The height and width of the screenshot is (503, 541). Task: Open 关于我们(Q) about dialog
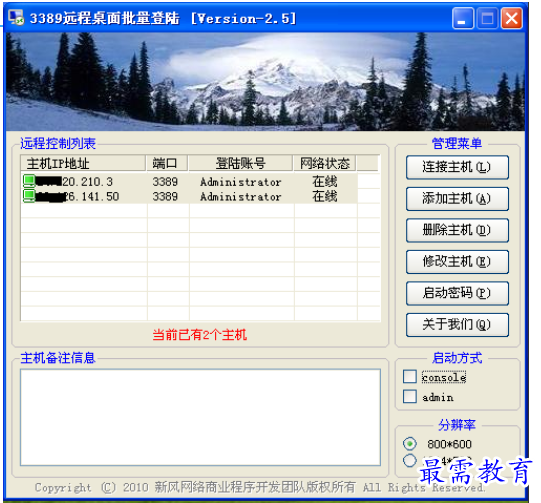[x=457, y=325]
